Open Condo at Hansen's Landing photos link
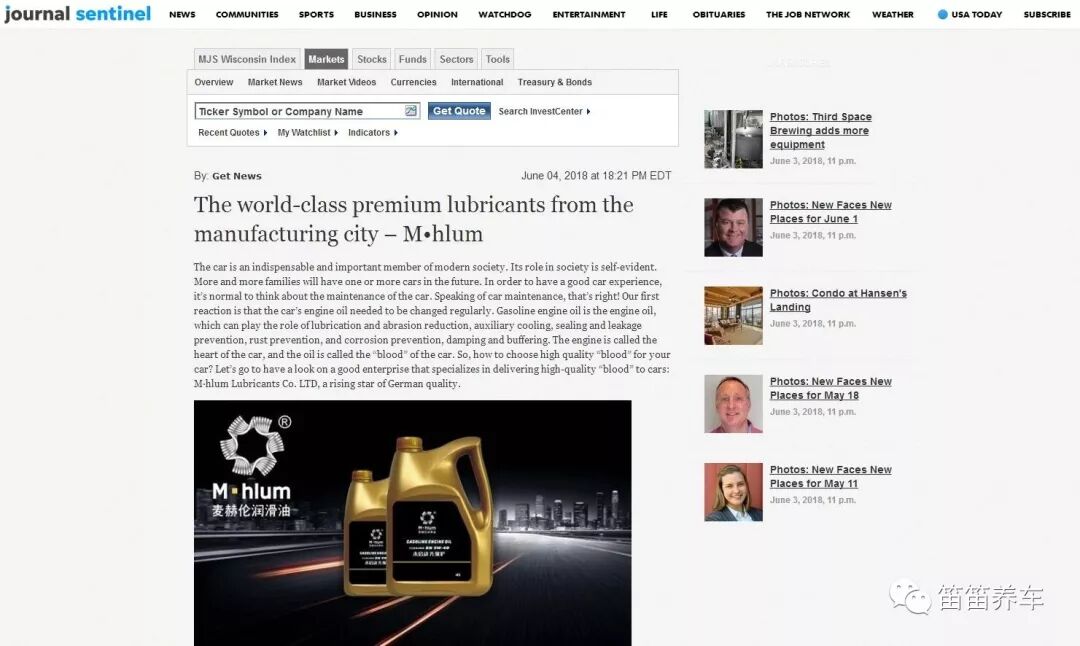 (838, 300)
